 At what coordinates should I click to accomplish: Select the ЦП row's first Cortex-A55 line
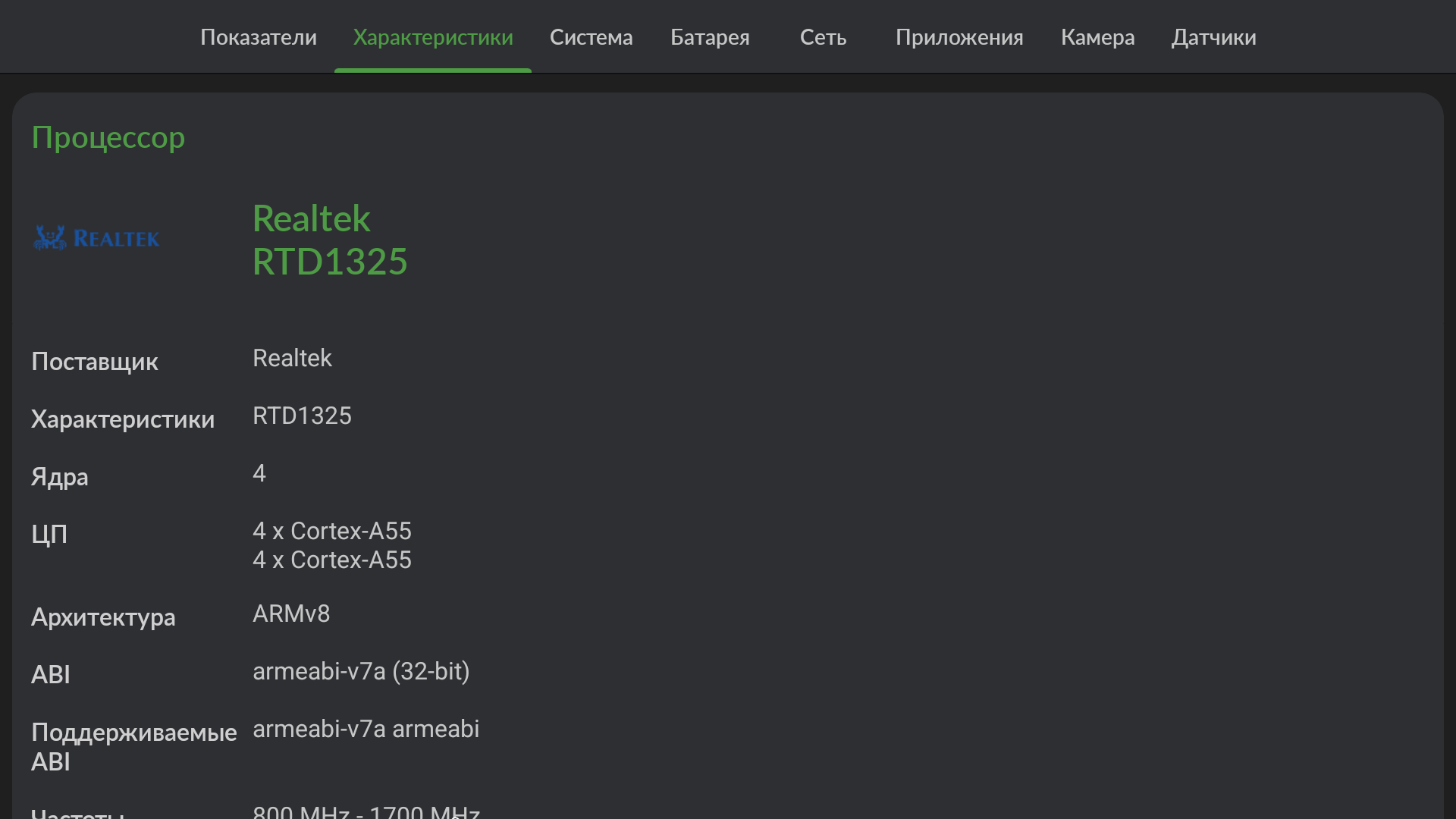coord(331,531)
